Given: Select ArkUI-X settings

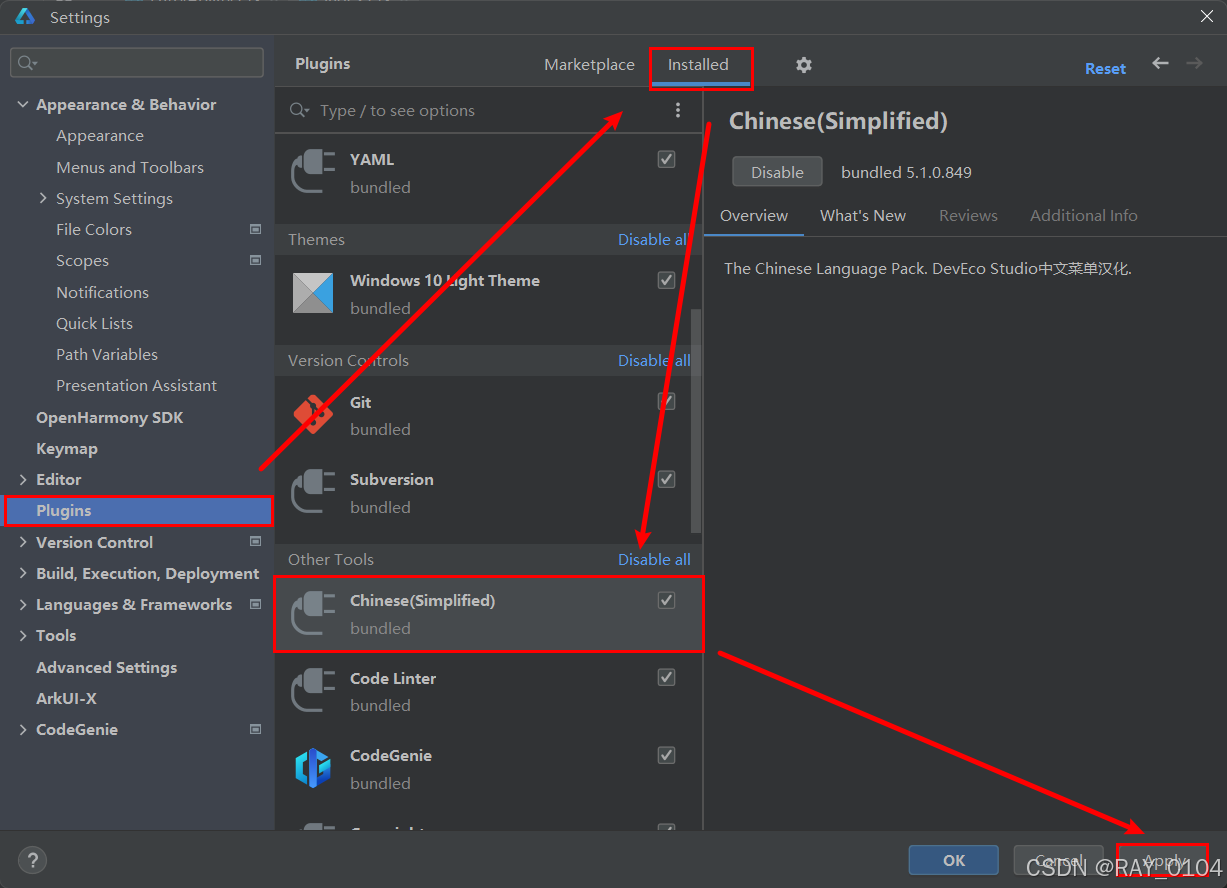Looking at the screenshot, I should 66,698.
